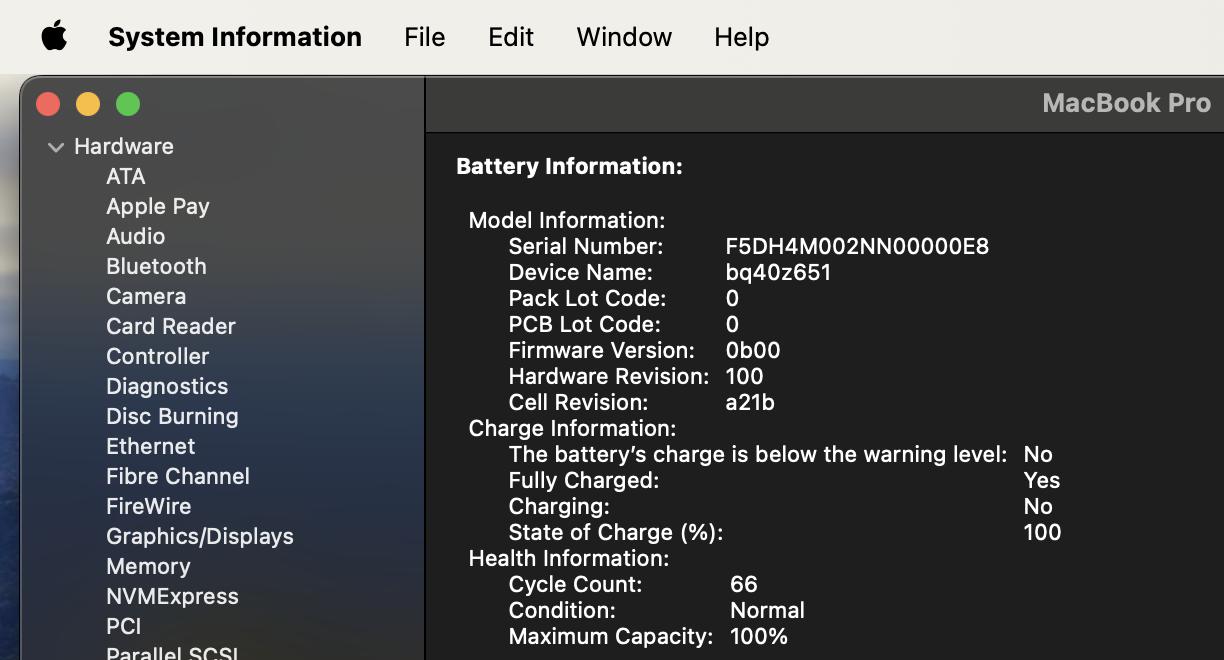The height and width of the screenshot is (660, 1224).
Task: Select Audio in the hardware list
Action: [136, 236]
